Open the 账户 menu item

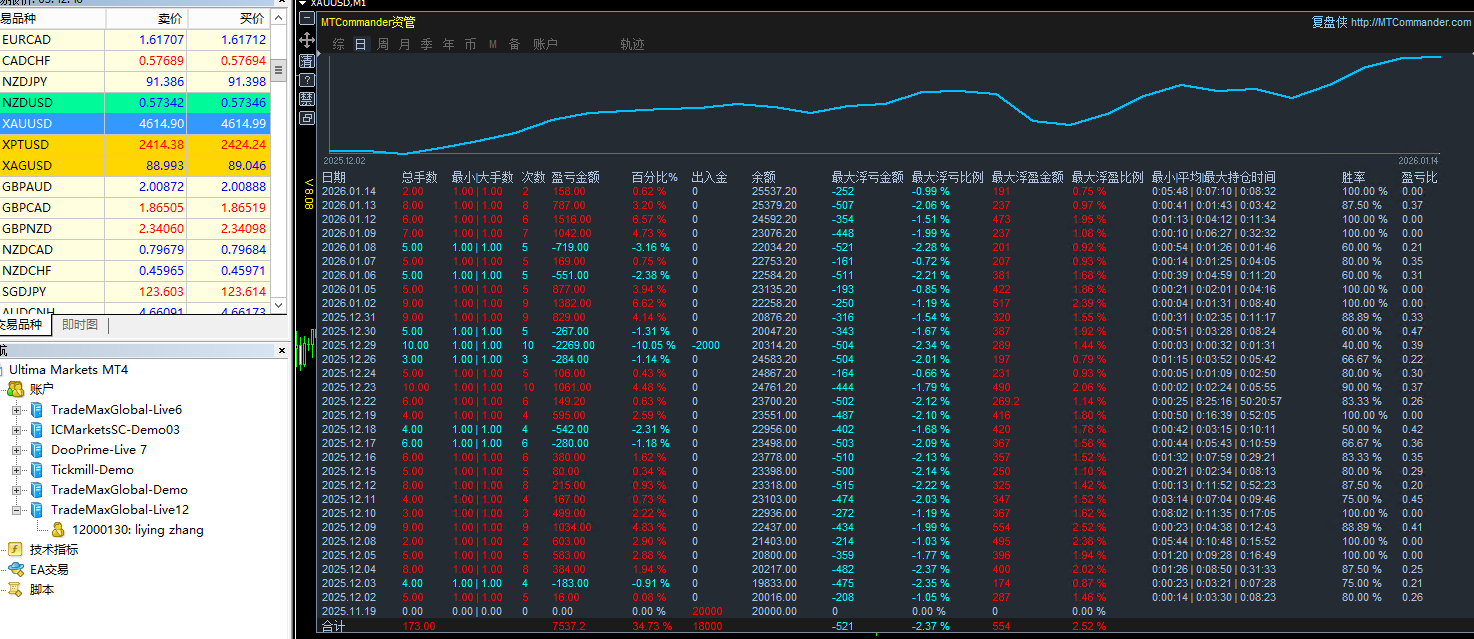[545, 44]
